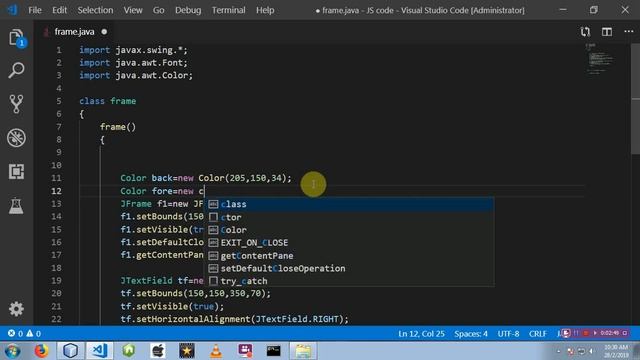The width and height of the screenshot is (640, 360).
Task: Click the code minimap preview
Action: pyautogui.click(x=600, y=59)
